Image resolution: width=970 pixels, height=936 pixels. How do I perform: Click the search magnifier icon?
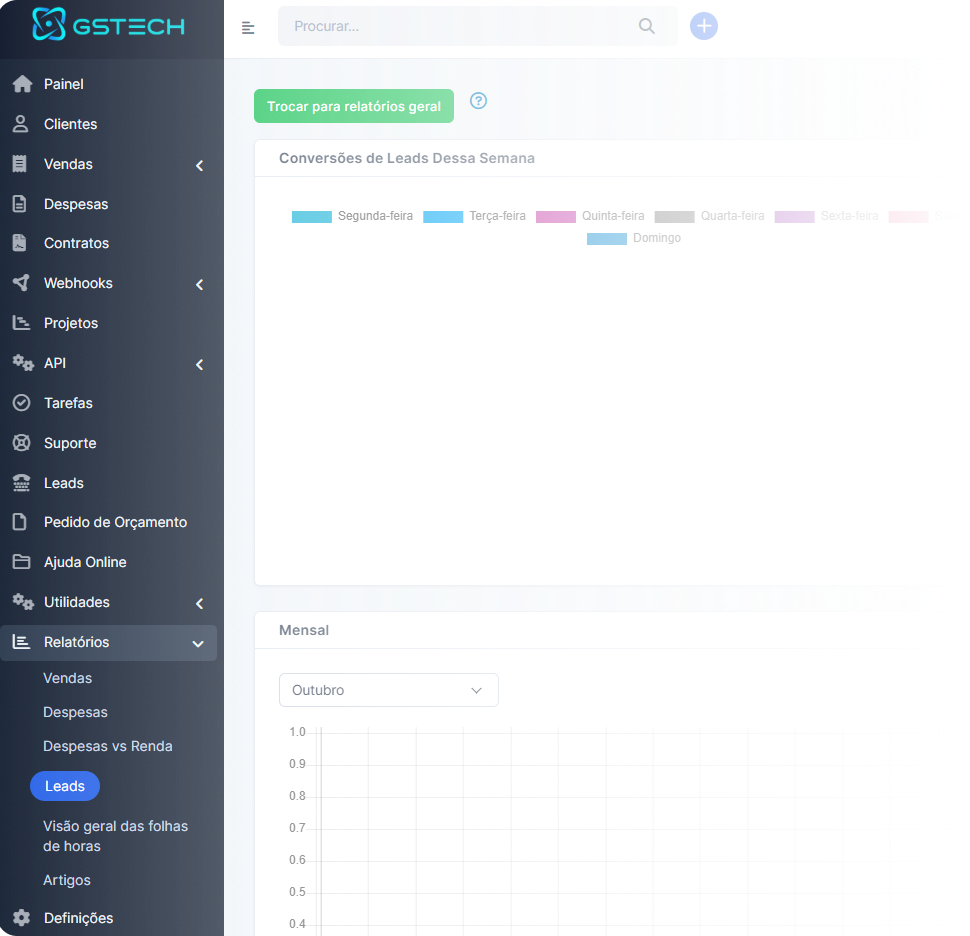point(646,26)
